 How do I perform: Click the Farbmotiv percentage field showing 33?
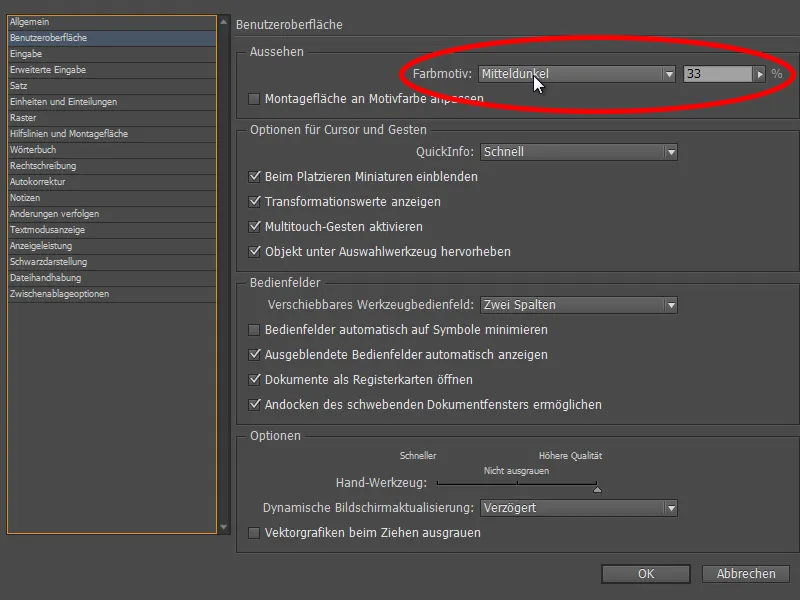(x=717, y=74)
